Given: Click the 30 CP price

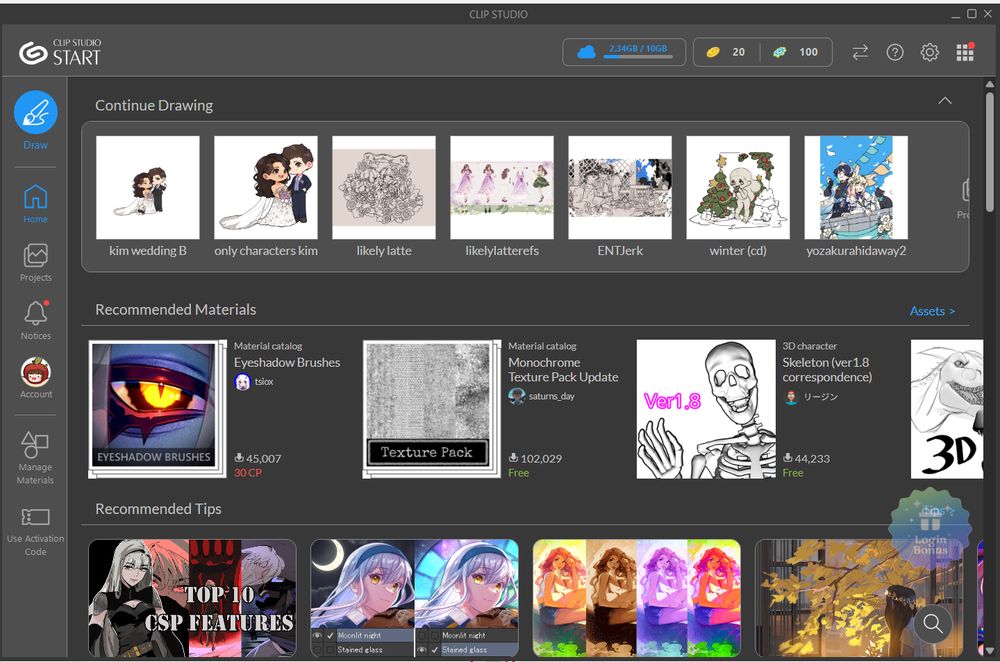Looking at the screenshot, I should (x=247, y=473).
